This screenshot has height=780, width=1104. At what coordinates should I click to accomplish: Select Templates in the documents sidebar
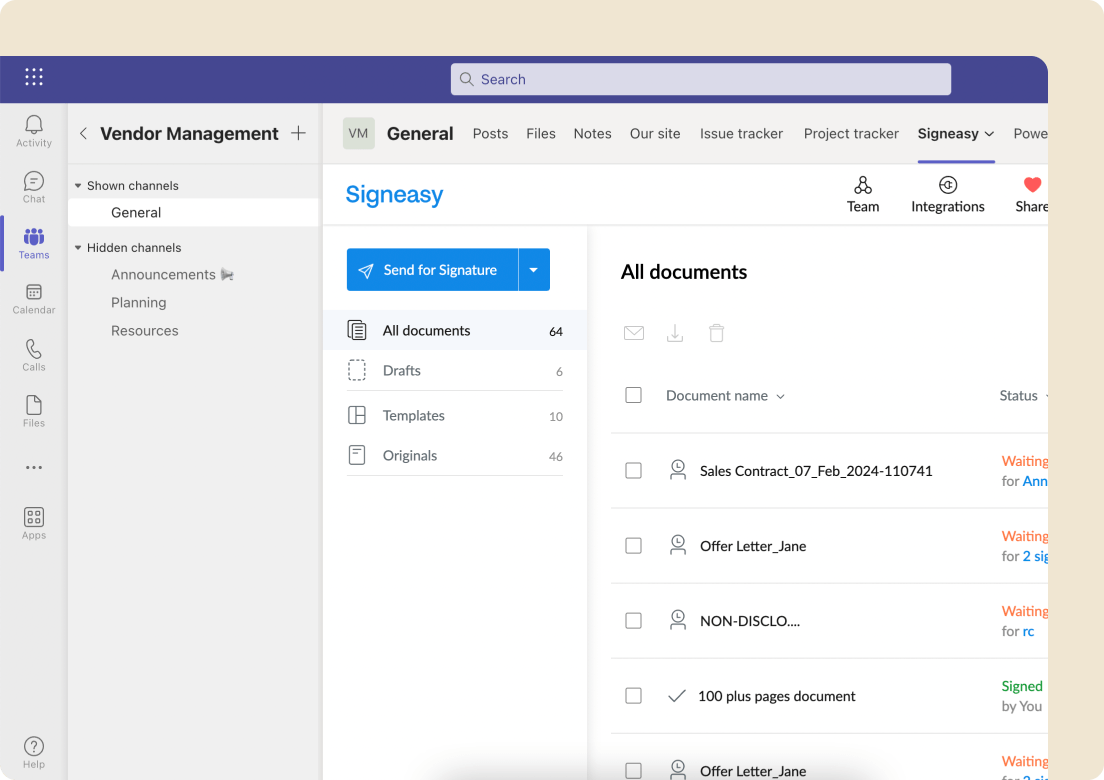(414, 415)
